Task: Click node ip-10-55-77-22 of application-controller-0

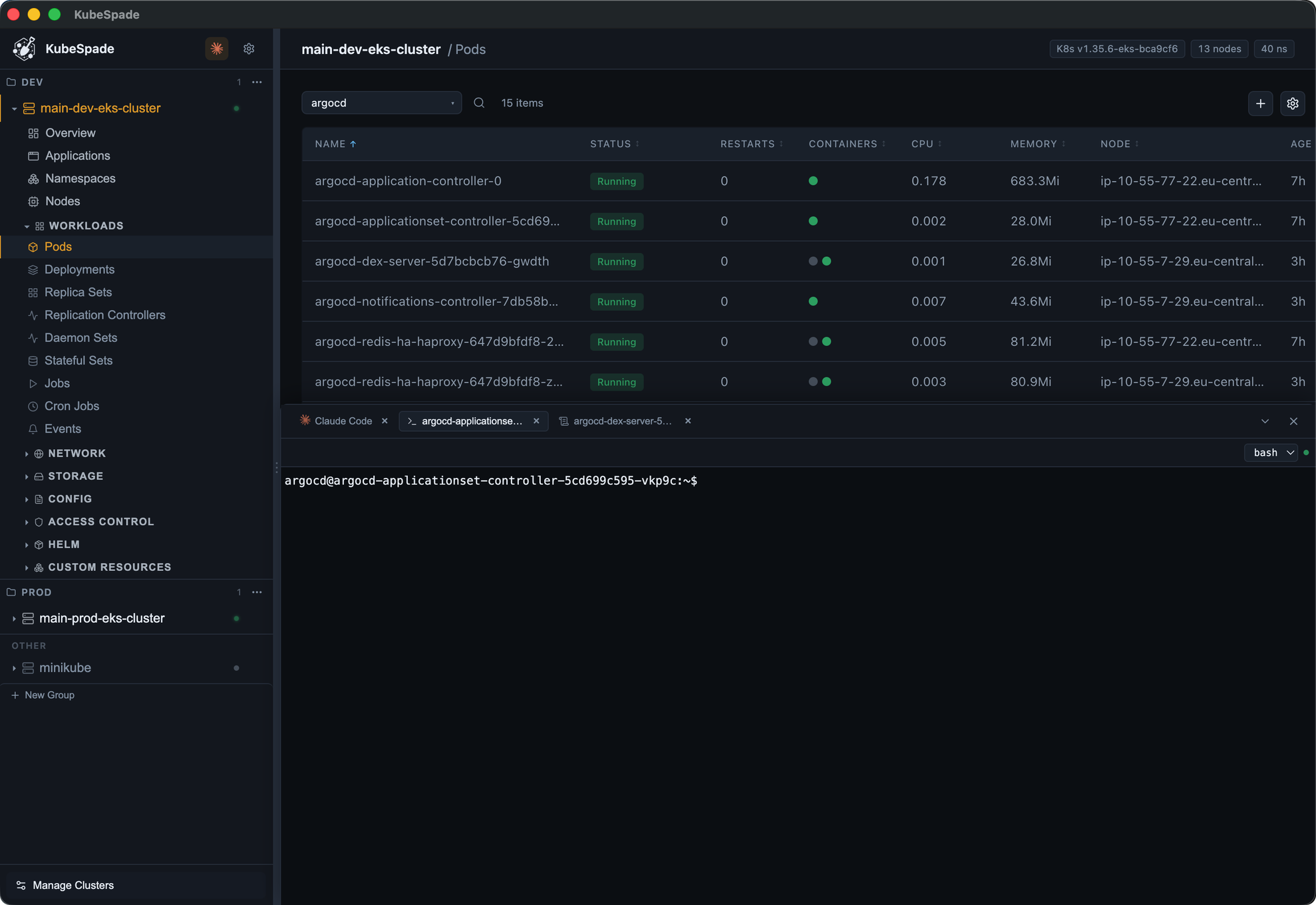Action: 1180,181
